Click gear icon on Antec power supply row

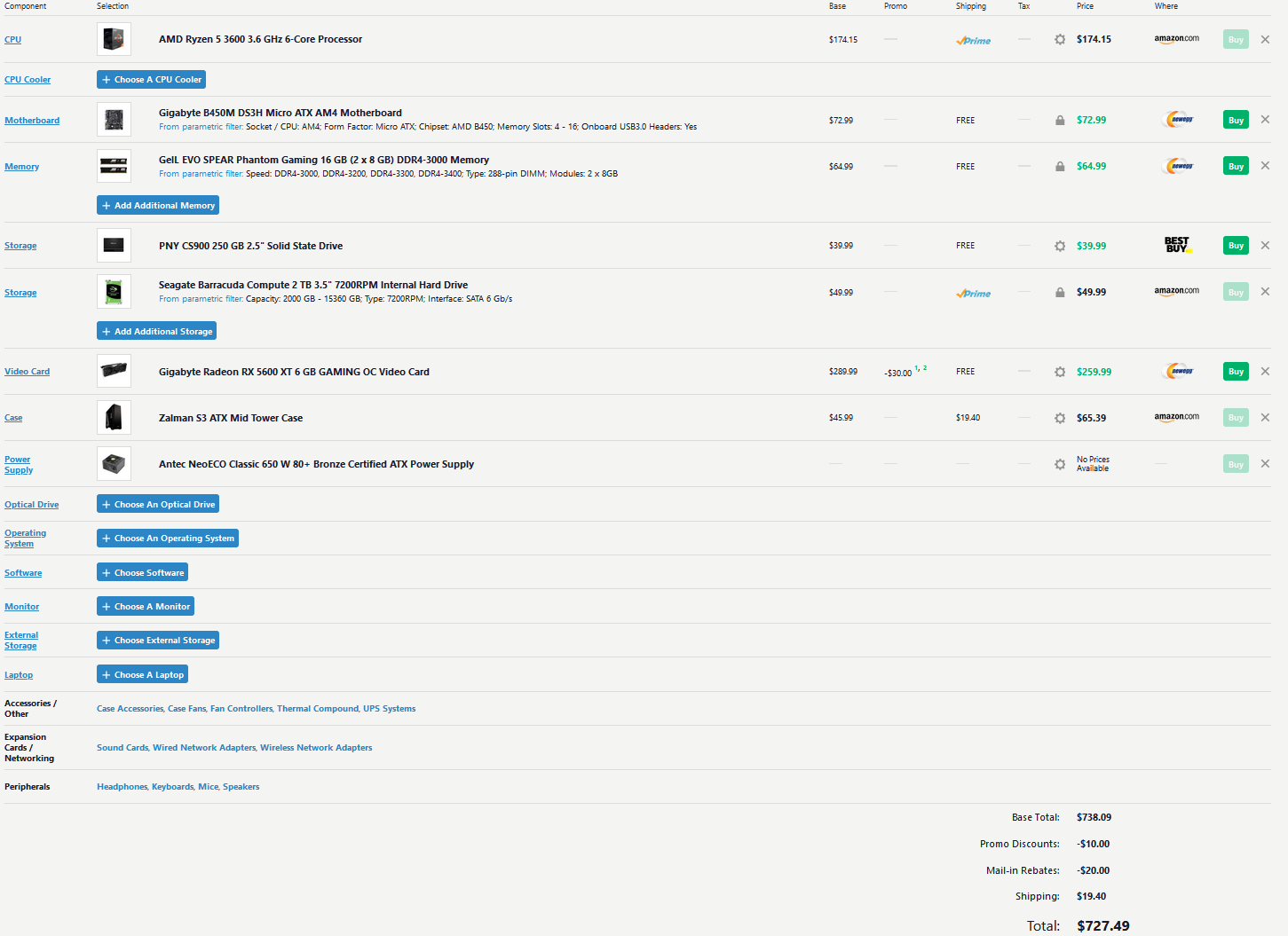pos(1059,465)
